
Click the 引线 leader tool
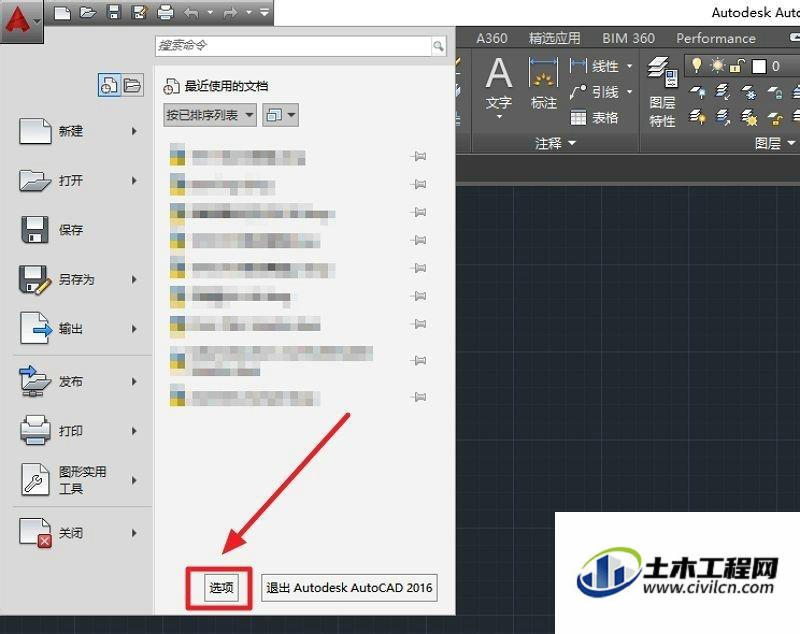[595, 92]
